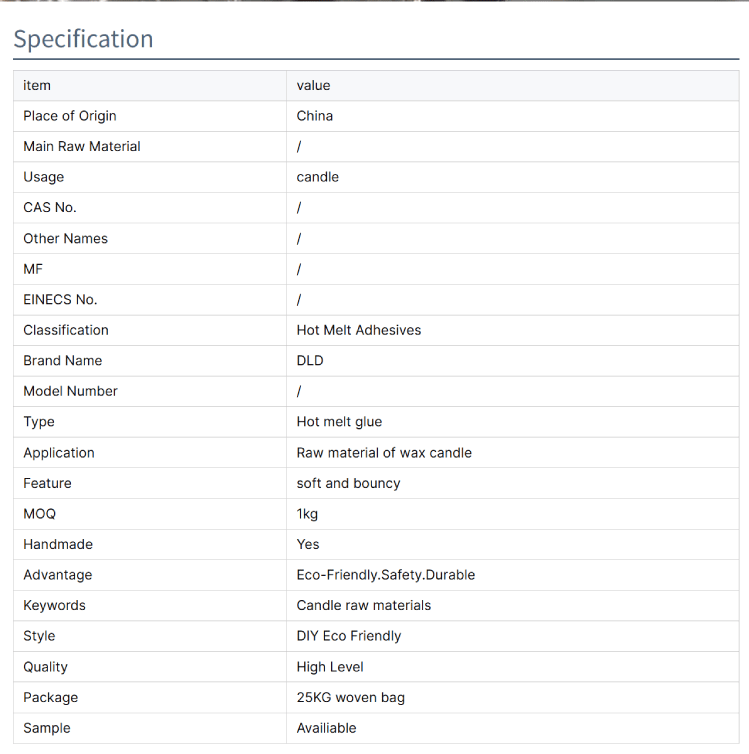
Task: Click the 'DLD' brand name value
Action: [x=310, y=360]
